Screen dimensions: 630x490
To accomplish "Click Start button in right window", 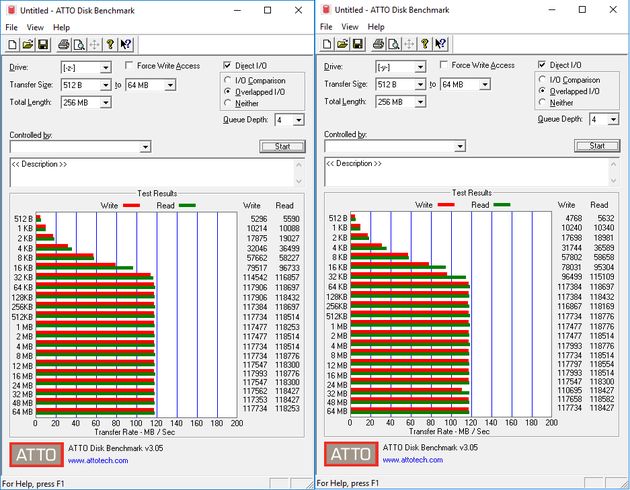I will coord(597,146).
